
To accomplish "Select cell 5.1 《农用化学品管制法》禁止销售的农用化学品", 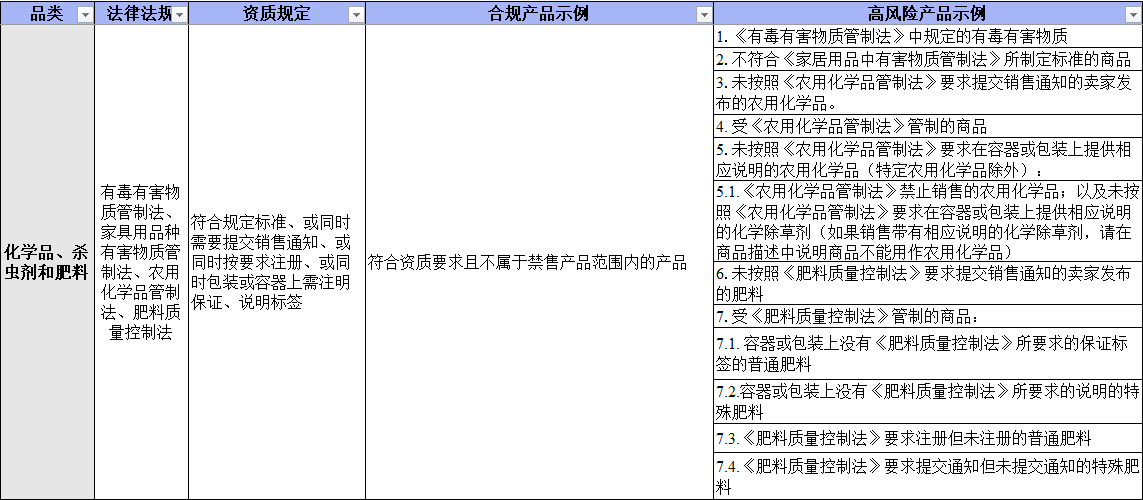I will 928,222.
